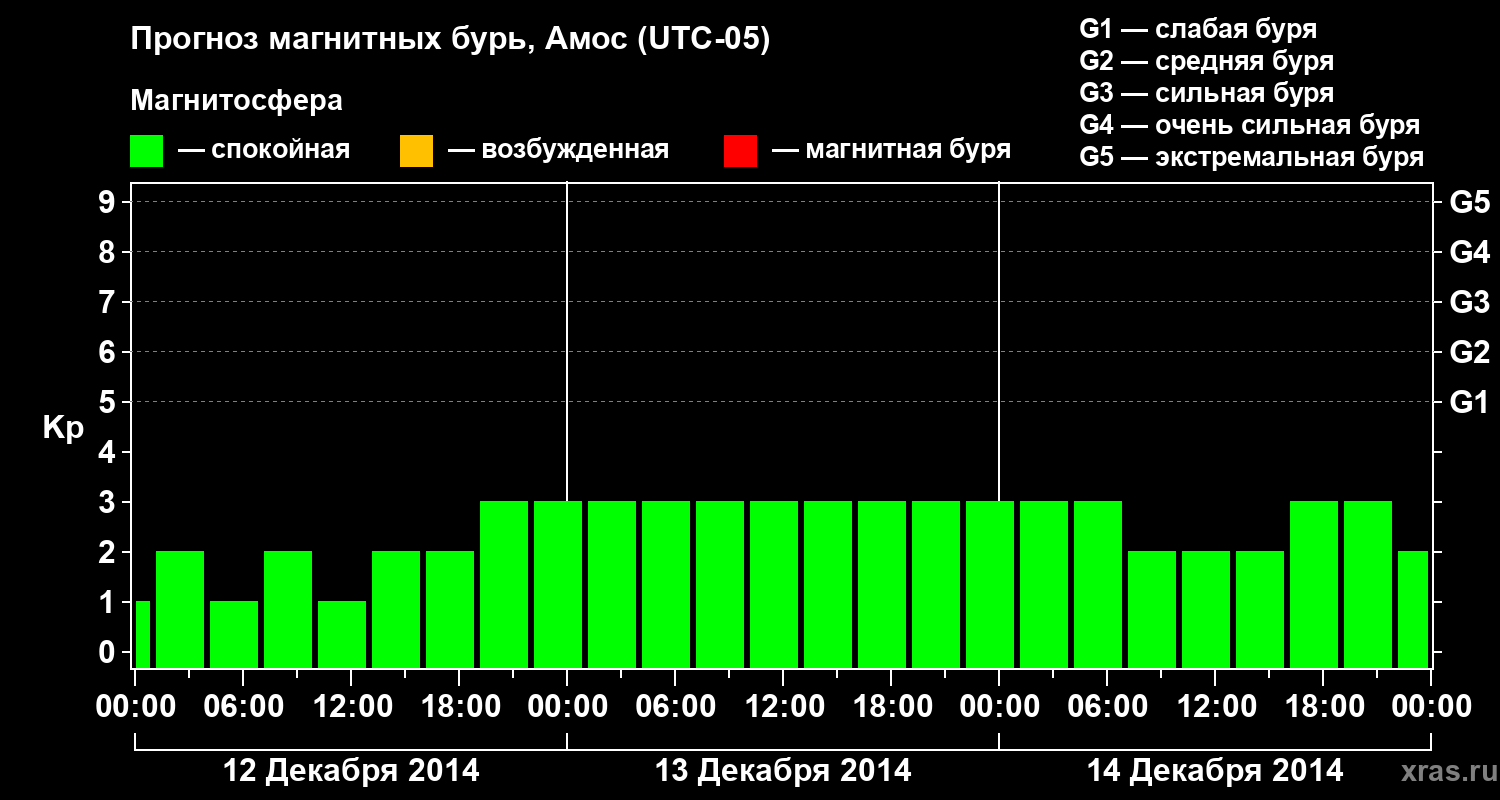1500x800 pixels.
Task: Click the 'G3 — сильная буря' legend line
Action: coord(1207,93)
